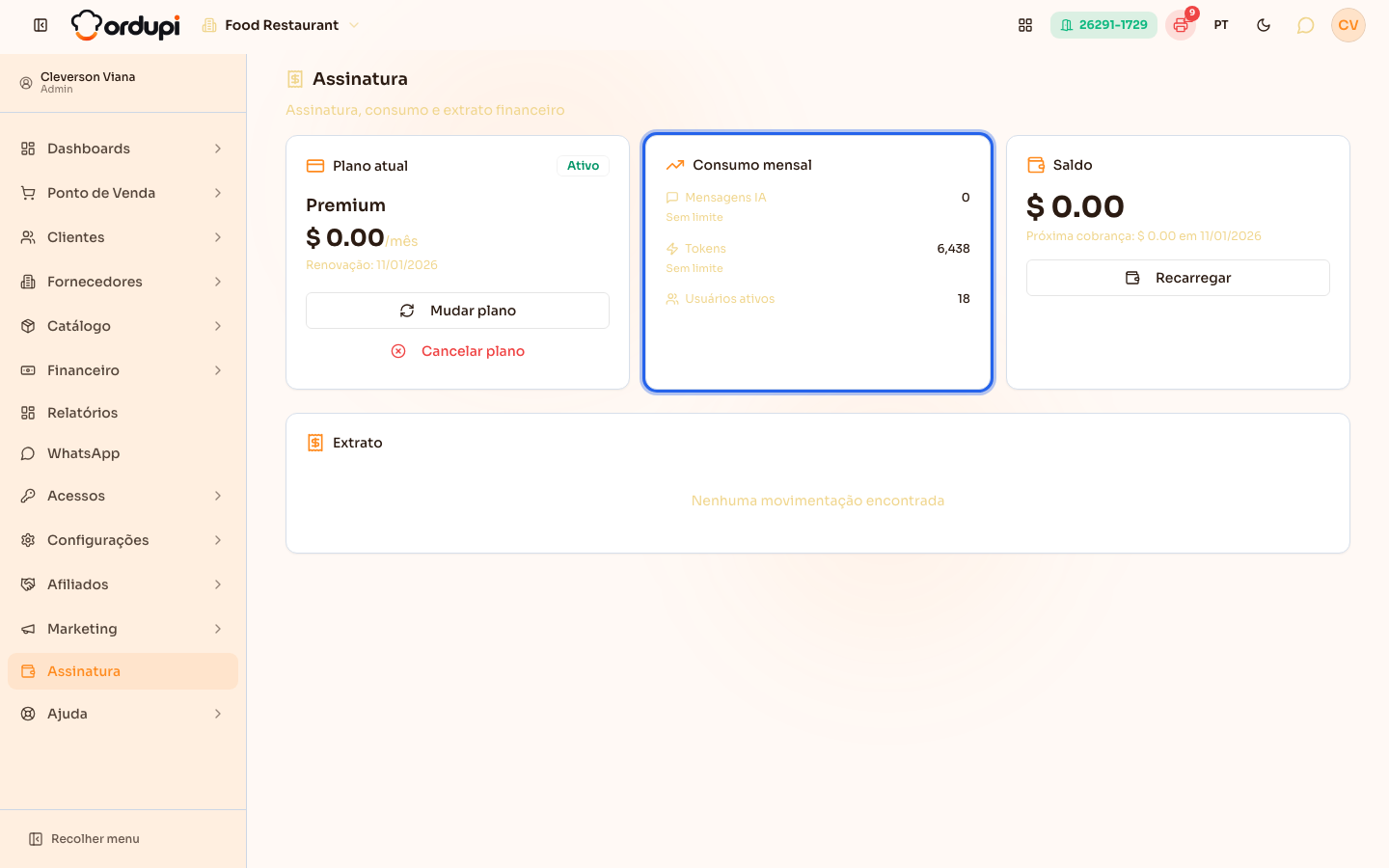This screenshot has height=868, width=1389.
Task: Expand the Fornecedores submenu chevron
Action: (x=218, y=282)
